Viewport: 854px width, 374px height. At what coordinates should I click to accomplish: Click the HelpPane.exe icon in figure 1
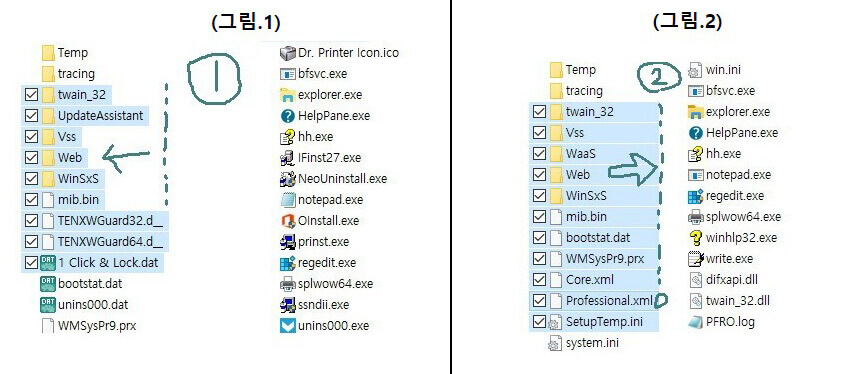click(x=287, y=115)
